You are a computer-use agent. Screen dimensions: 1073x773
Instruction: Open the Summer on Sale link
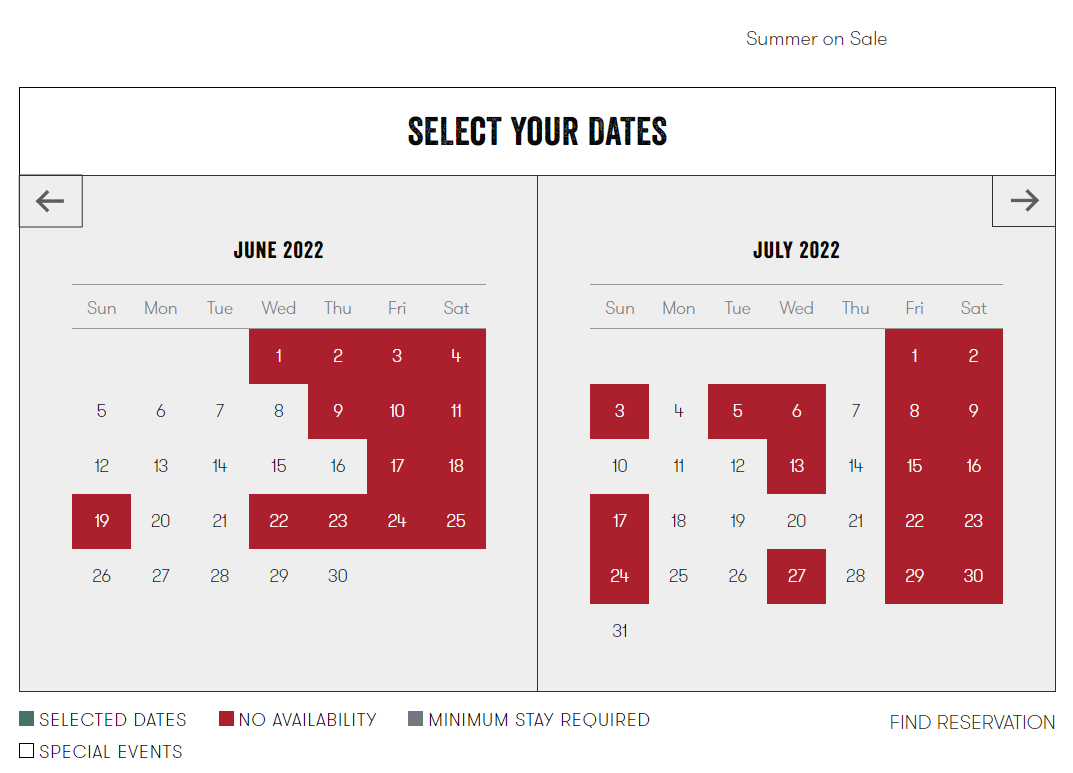pos(816,38)
